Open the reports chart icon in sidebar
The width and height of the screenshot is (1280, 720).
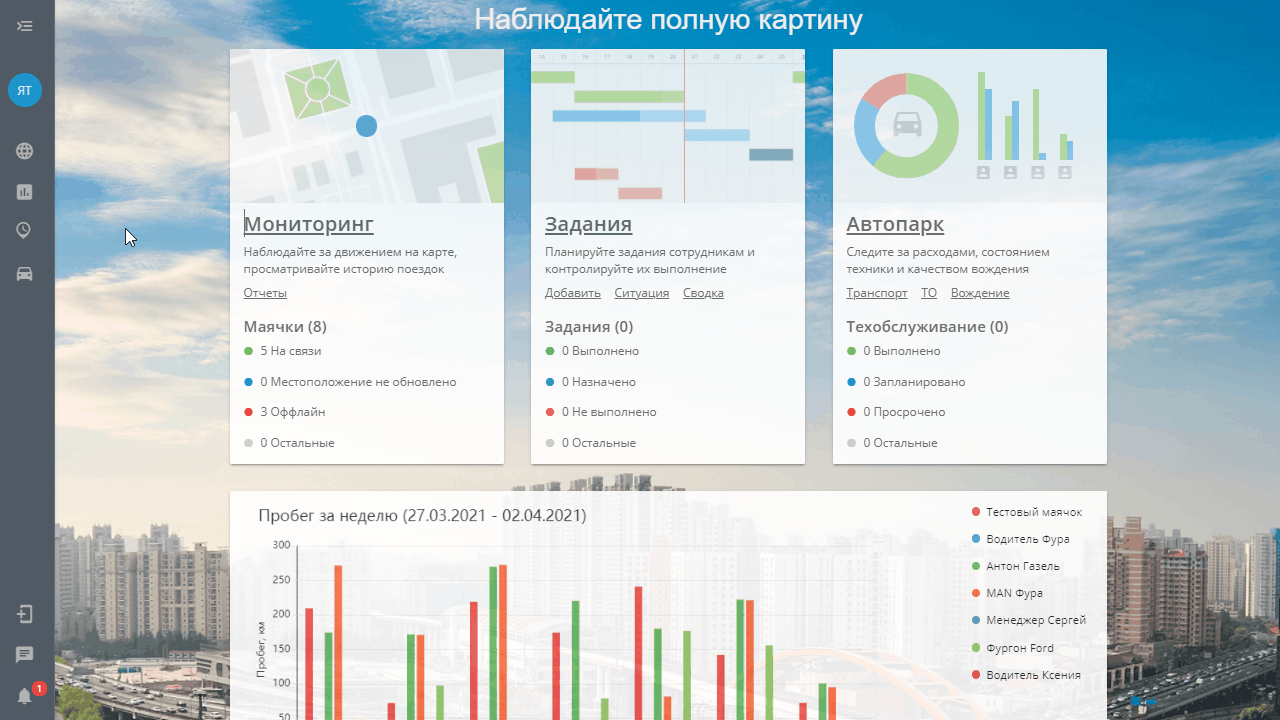tap(25, 191)
